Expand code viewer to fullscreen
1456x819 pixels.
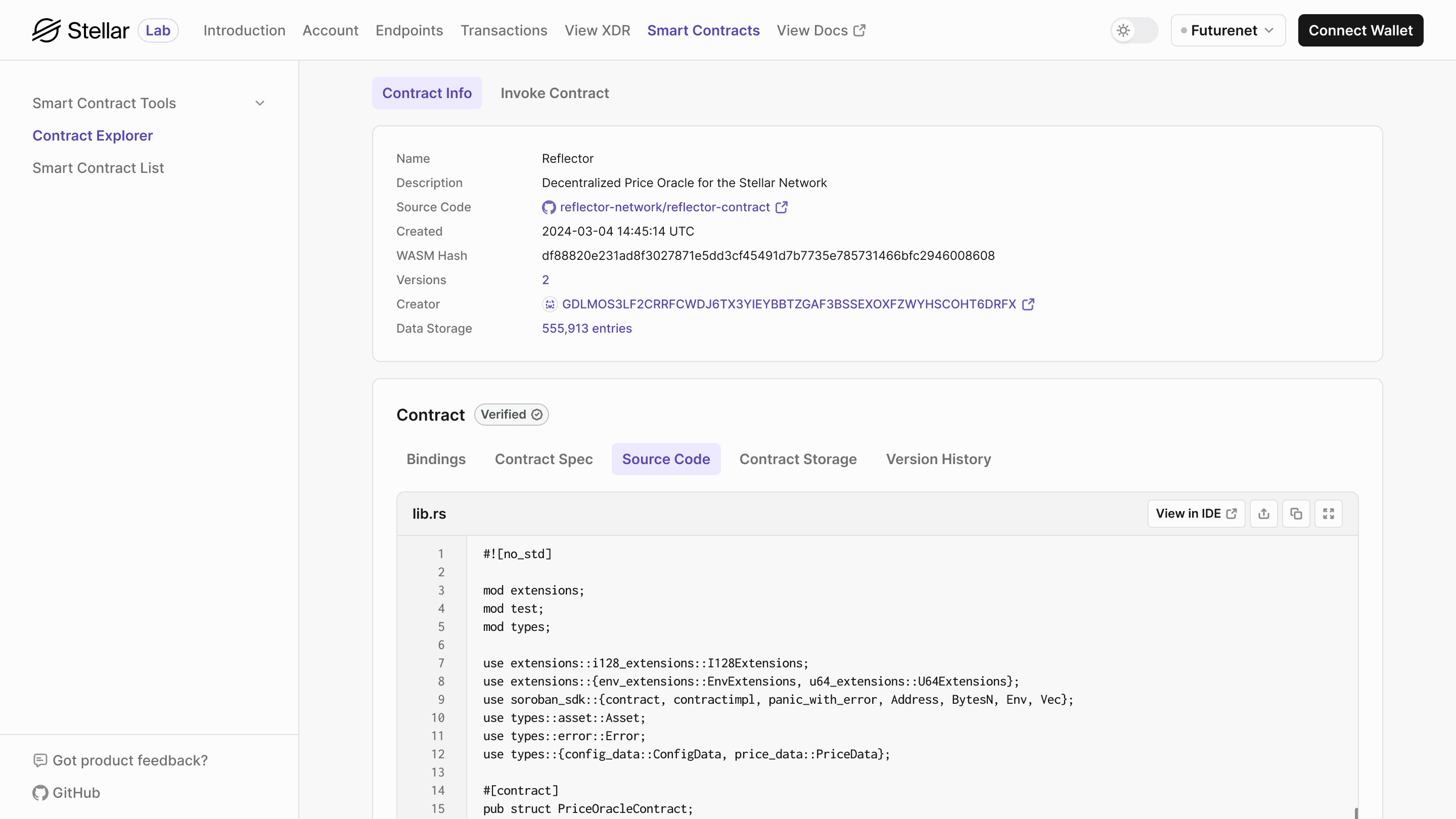point(1328,514)
